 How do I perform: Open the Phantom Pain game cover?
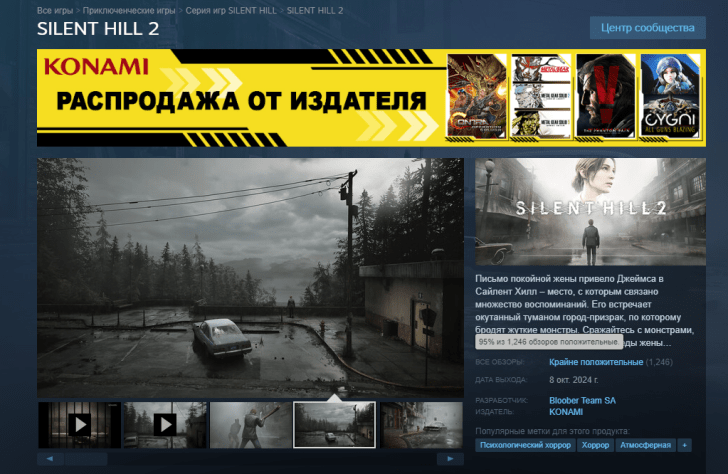pyautogui.click(x=606, y=96)
